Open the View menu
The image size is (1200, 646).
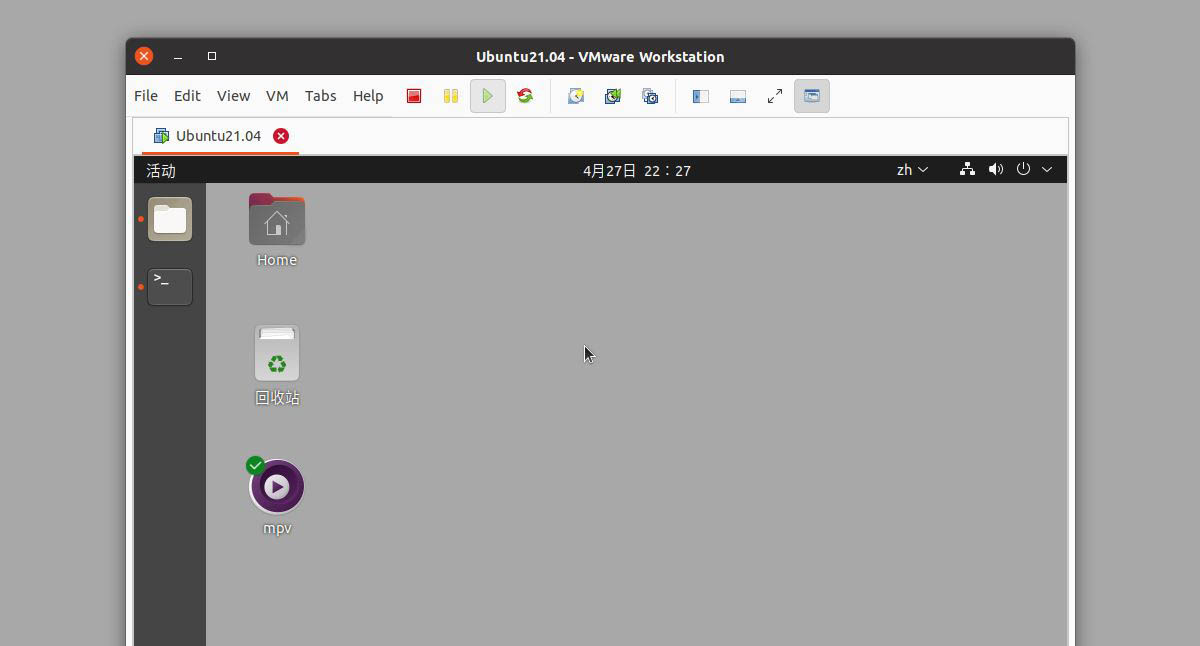tap(233, 96)
